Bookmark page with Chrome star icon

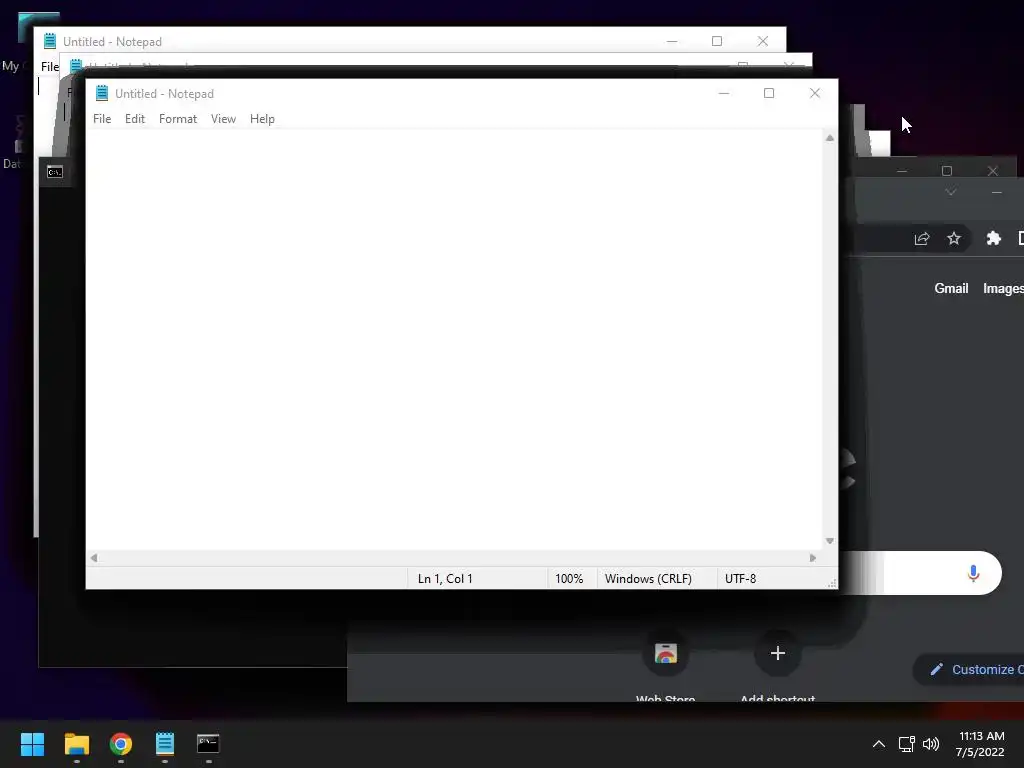point(953,238)
